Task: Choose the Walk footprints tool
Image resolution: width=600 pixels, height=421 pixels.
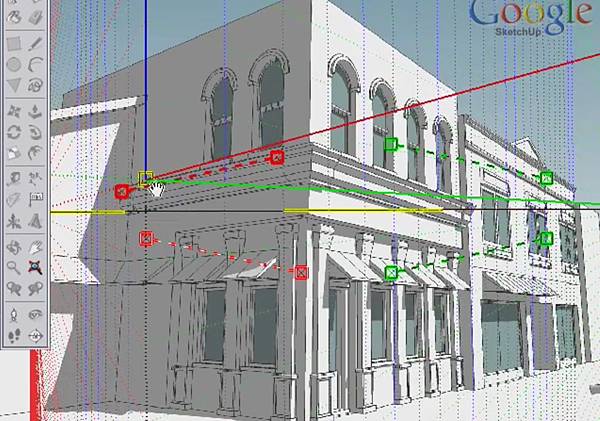Action: pyautogui.click(x=14, y=336)
